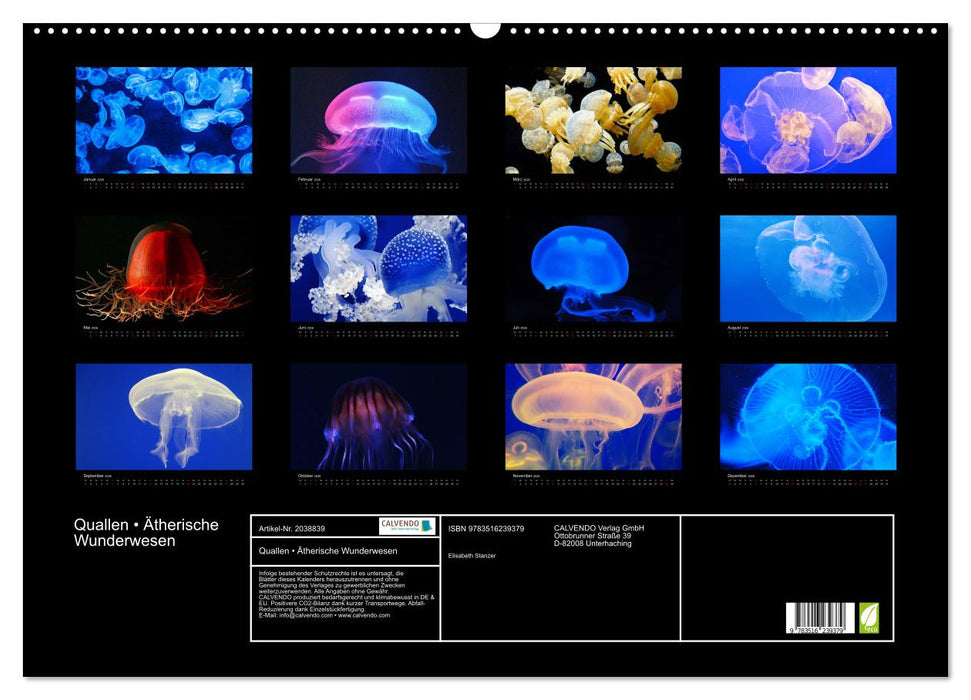
Task: Click the large title 'Quallen • Ätherische Wunderwesen'
Action: tap(146, 533)
